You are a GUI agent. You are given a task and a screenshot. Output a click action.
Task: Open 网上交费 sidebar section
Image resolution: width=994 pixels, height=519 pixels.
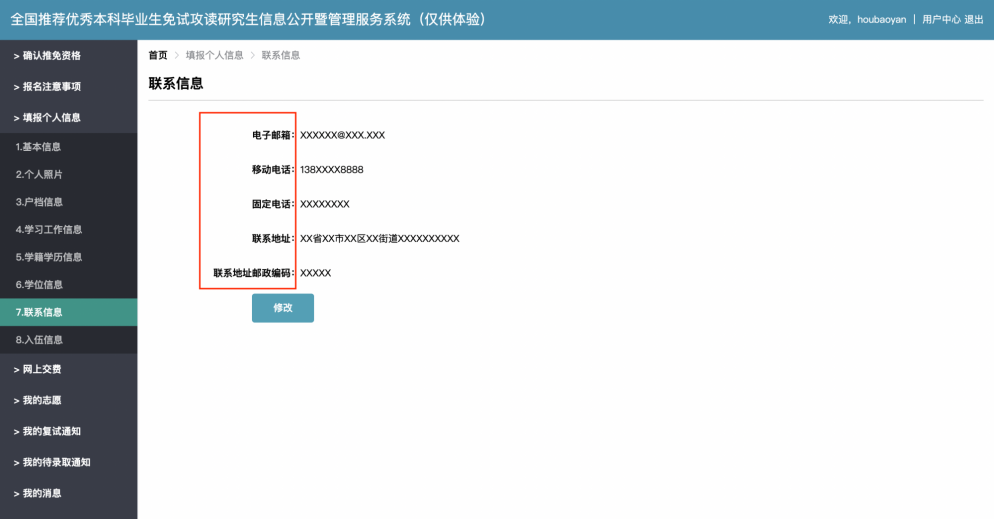point(68,369)
